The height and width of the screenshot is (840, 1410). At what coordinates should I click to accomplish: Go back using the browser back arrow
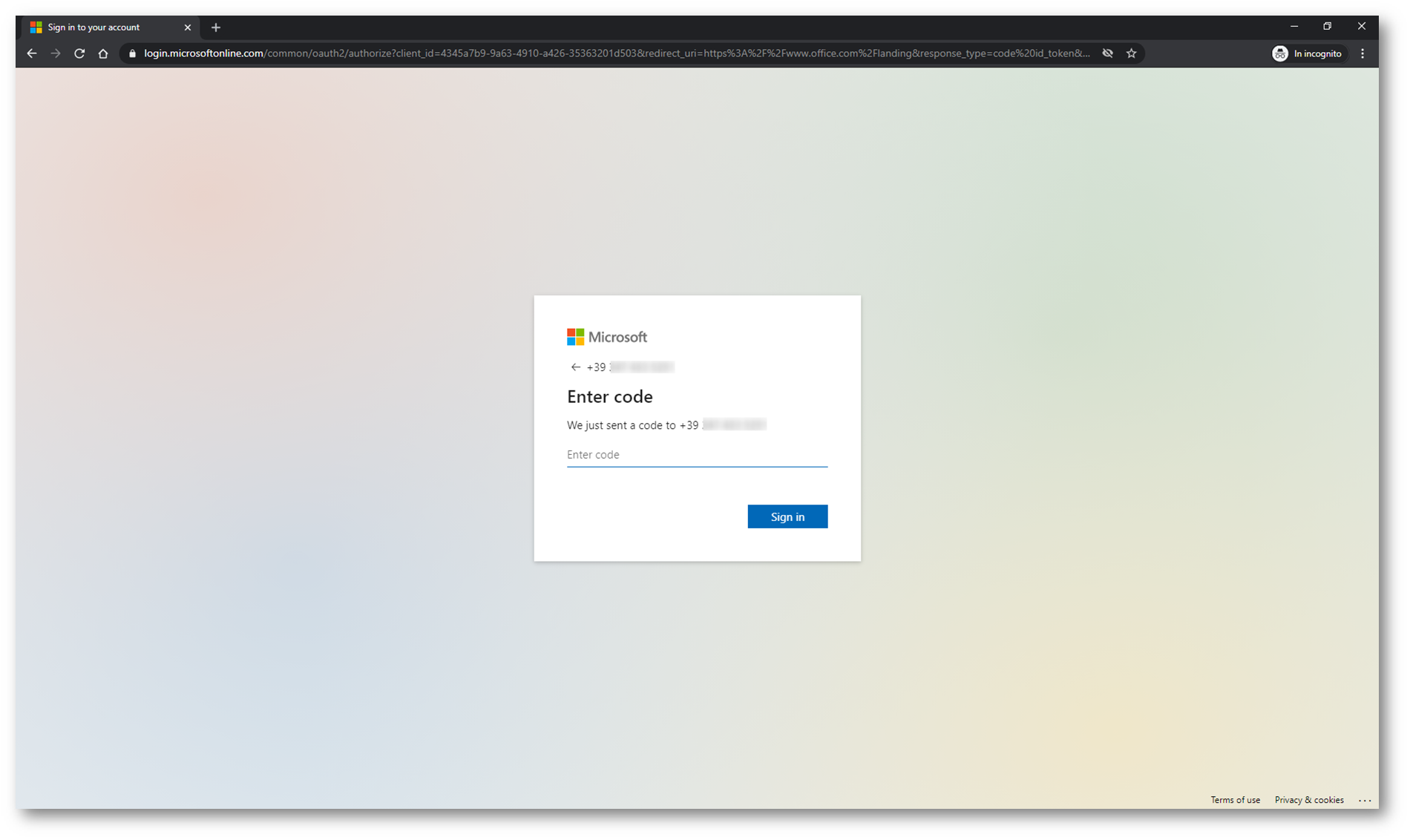pos(32,53)
